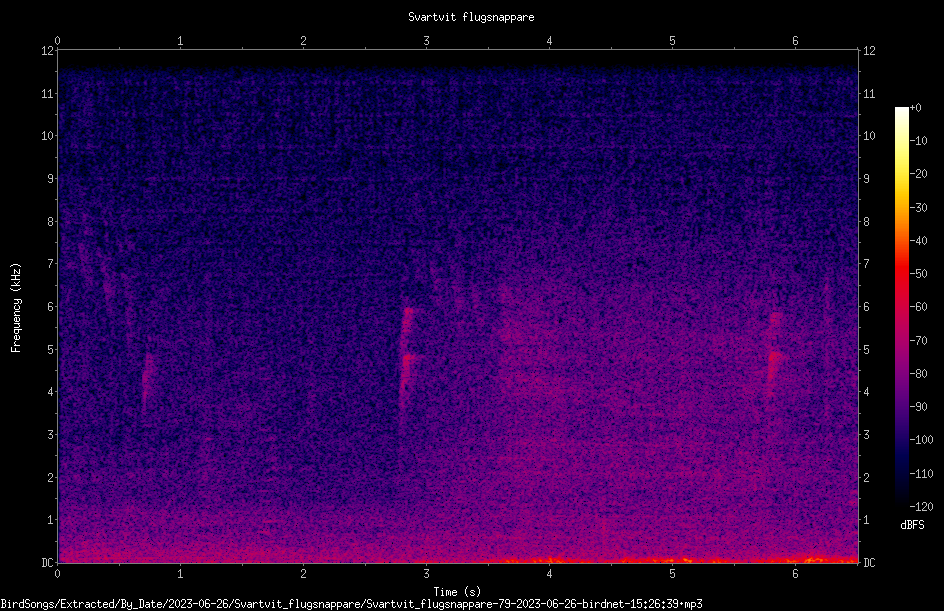Image resolution: width=944 pixels, height=611 pixels.
Task: Click the "-10" color bar label
Action: coord(918,141)
